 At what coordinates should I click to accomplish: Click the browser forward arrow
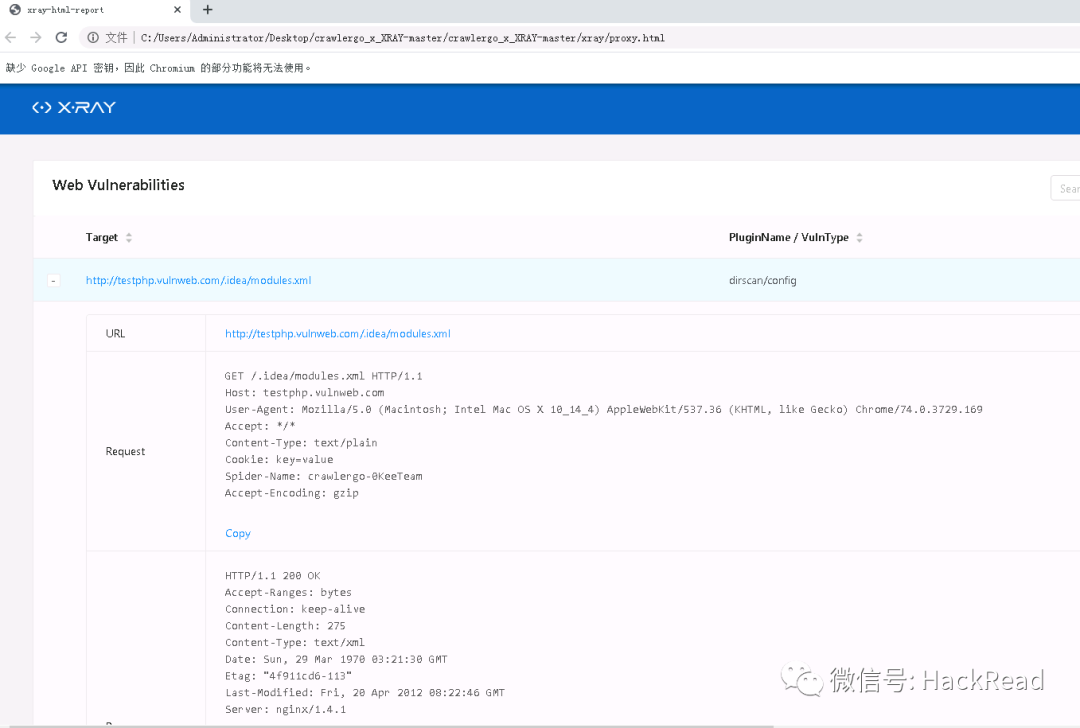(36, 38)
